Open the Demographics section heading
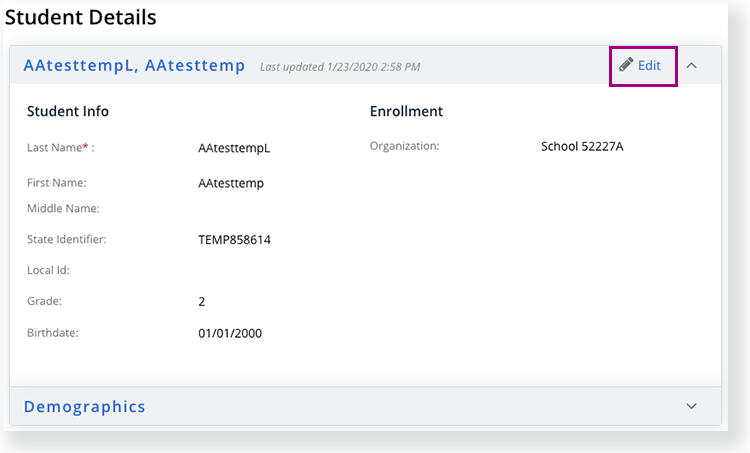This screenshot has width=750, height=453. [85, 406]
